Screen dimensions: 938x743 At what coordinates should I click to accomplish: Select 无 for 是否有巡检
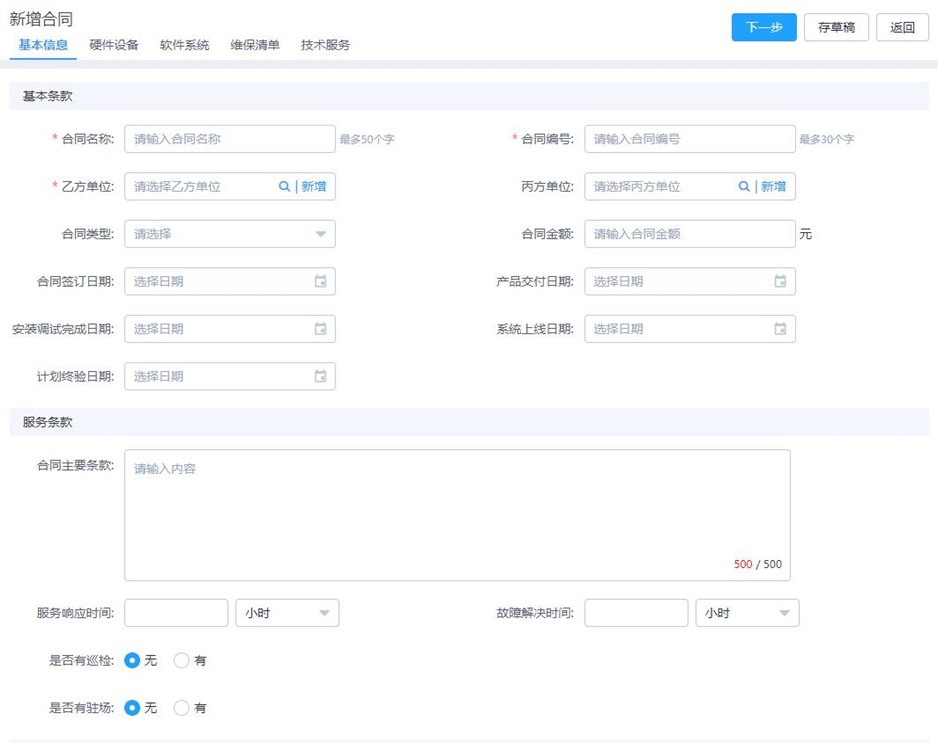click(132, 660)
